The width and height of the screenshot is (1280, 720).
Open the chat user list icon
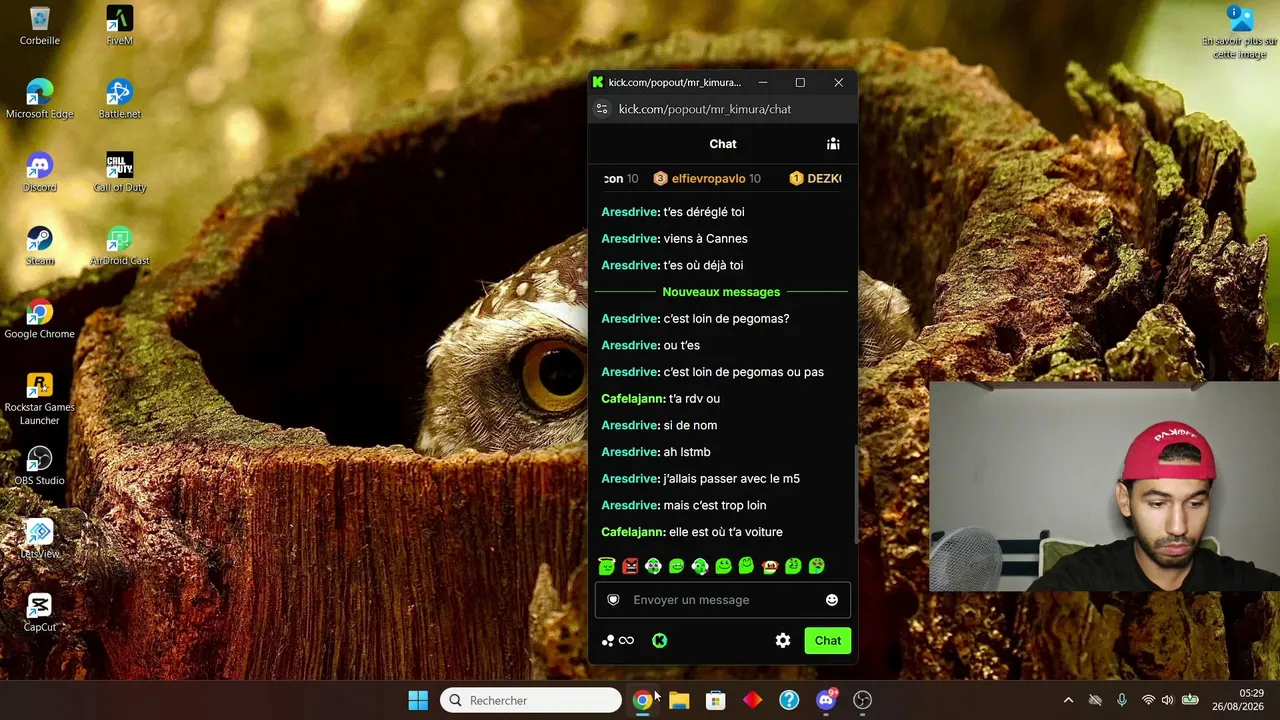(833, 144)
